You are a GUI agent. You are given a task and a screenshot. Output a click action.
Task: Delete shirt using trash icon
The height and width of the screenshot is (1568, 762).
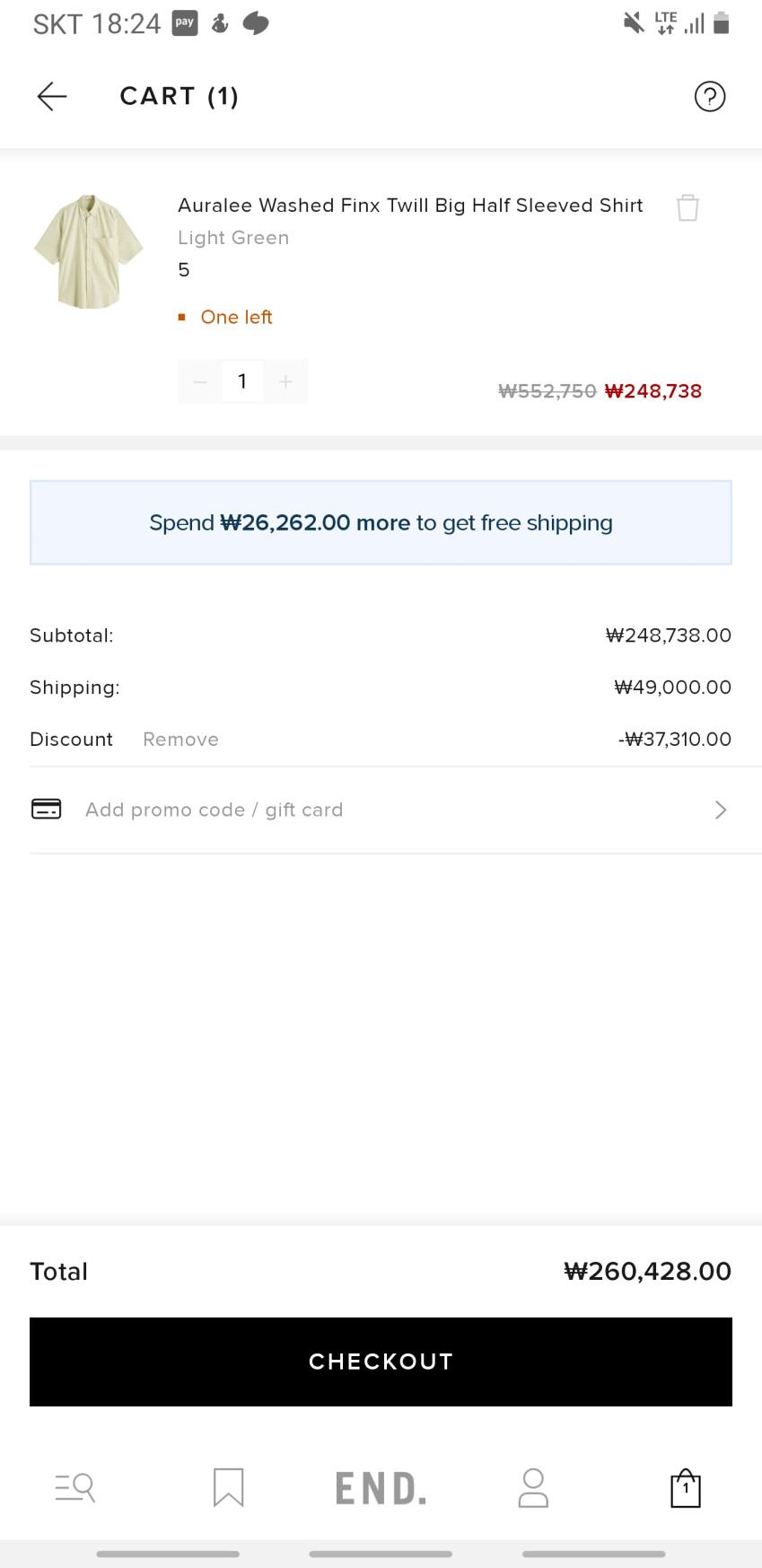coord(688,207)
